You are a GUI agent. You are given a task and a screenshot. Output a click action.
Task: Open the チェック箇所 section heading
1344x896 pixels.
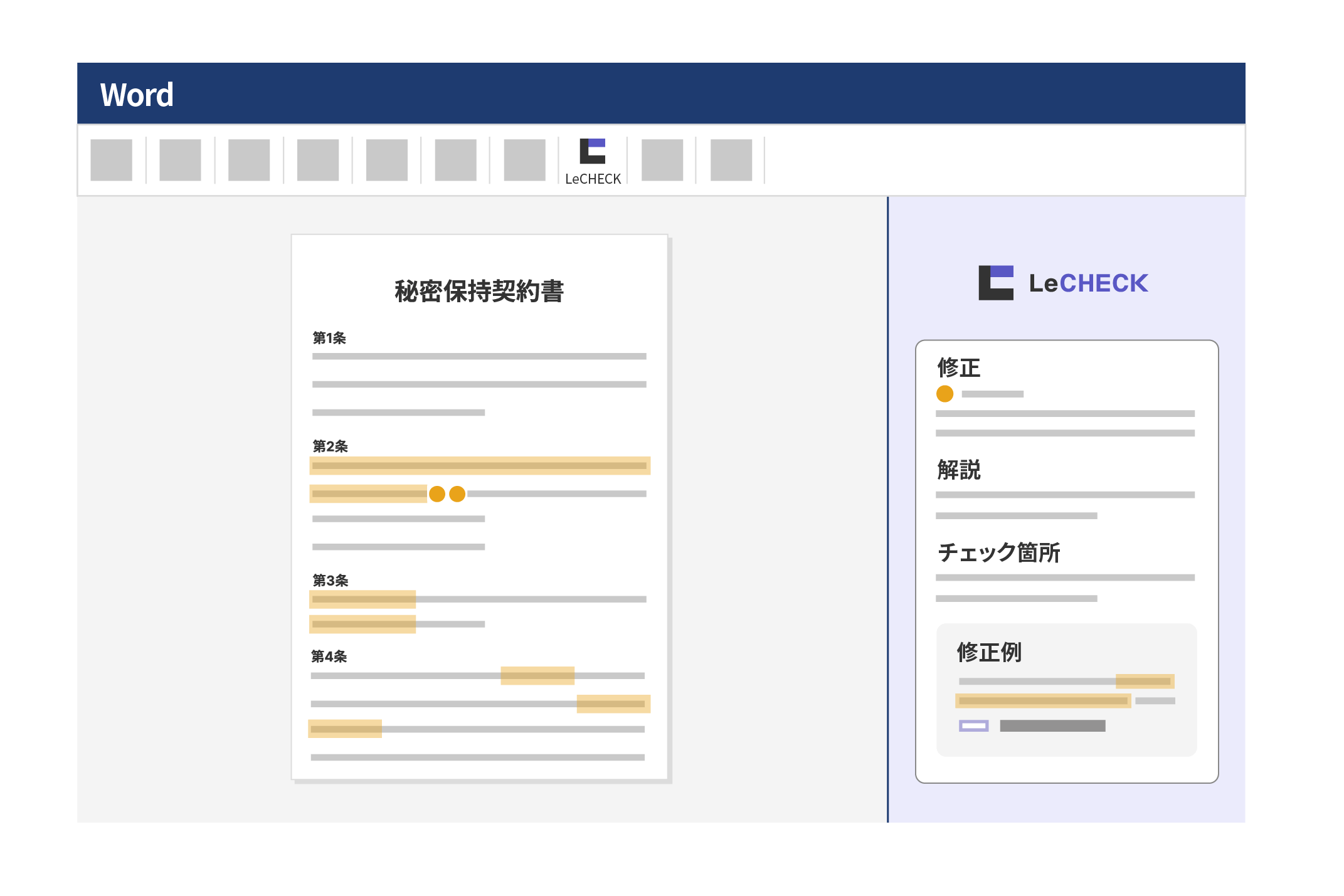tap(998, 552)
